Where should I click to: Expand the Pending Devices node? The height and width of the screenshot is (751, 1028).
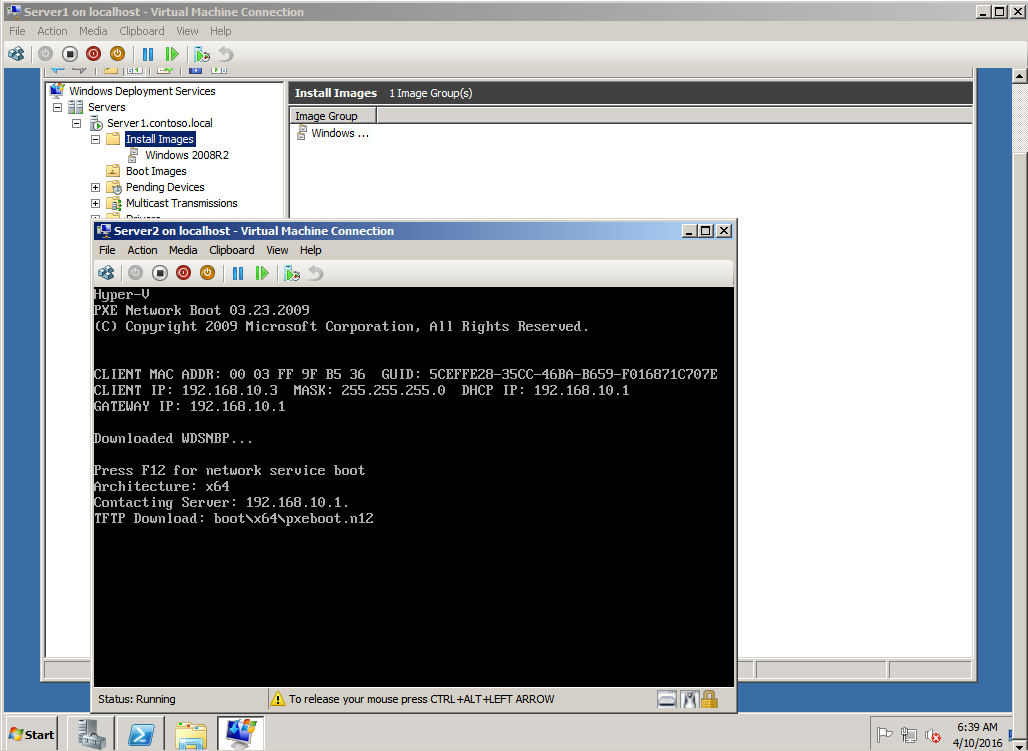(x=95, y=187)
